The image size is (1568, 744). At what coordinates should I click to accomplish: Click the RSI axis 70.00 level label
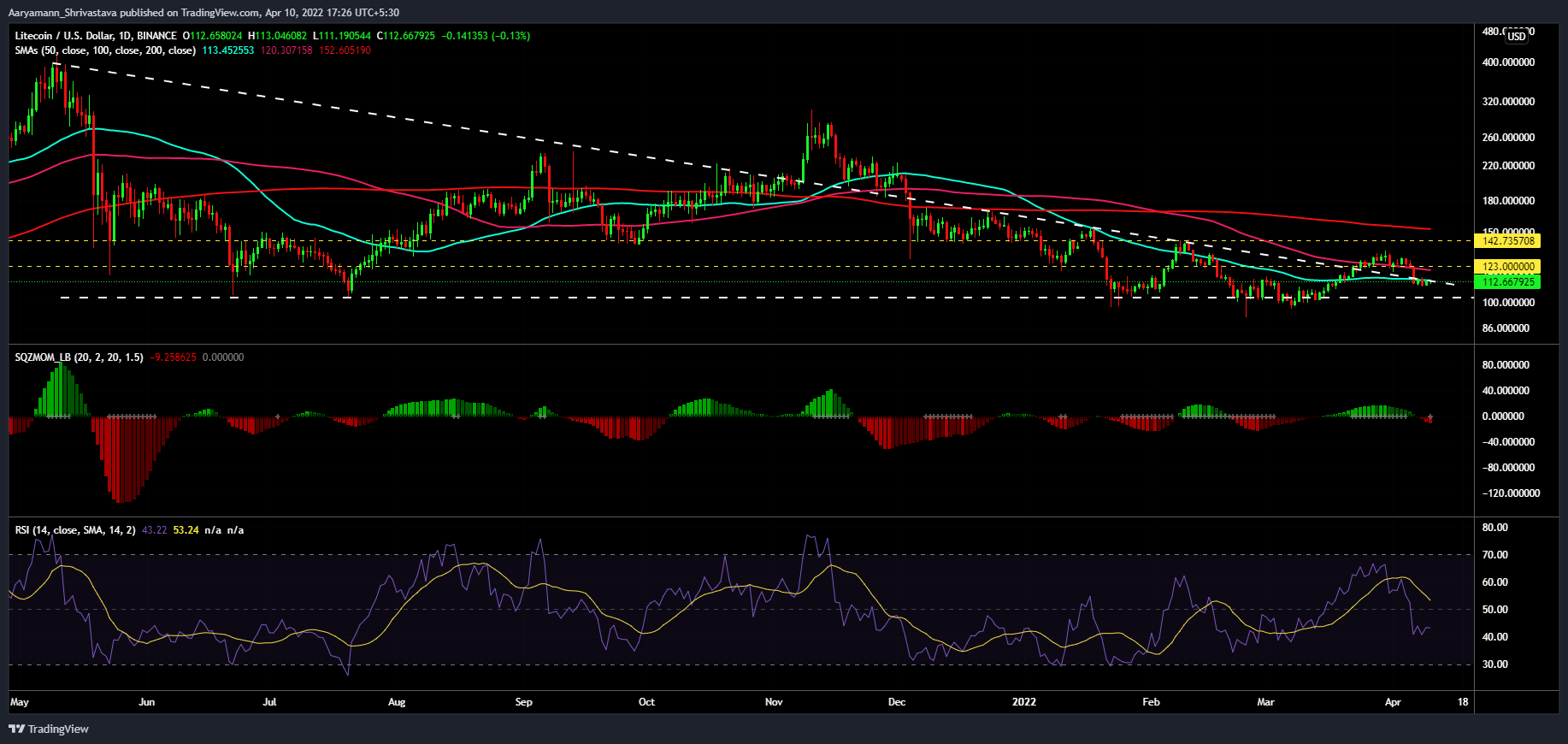(1495, 555)
